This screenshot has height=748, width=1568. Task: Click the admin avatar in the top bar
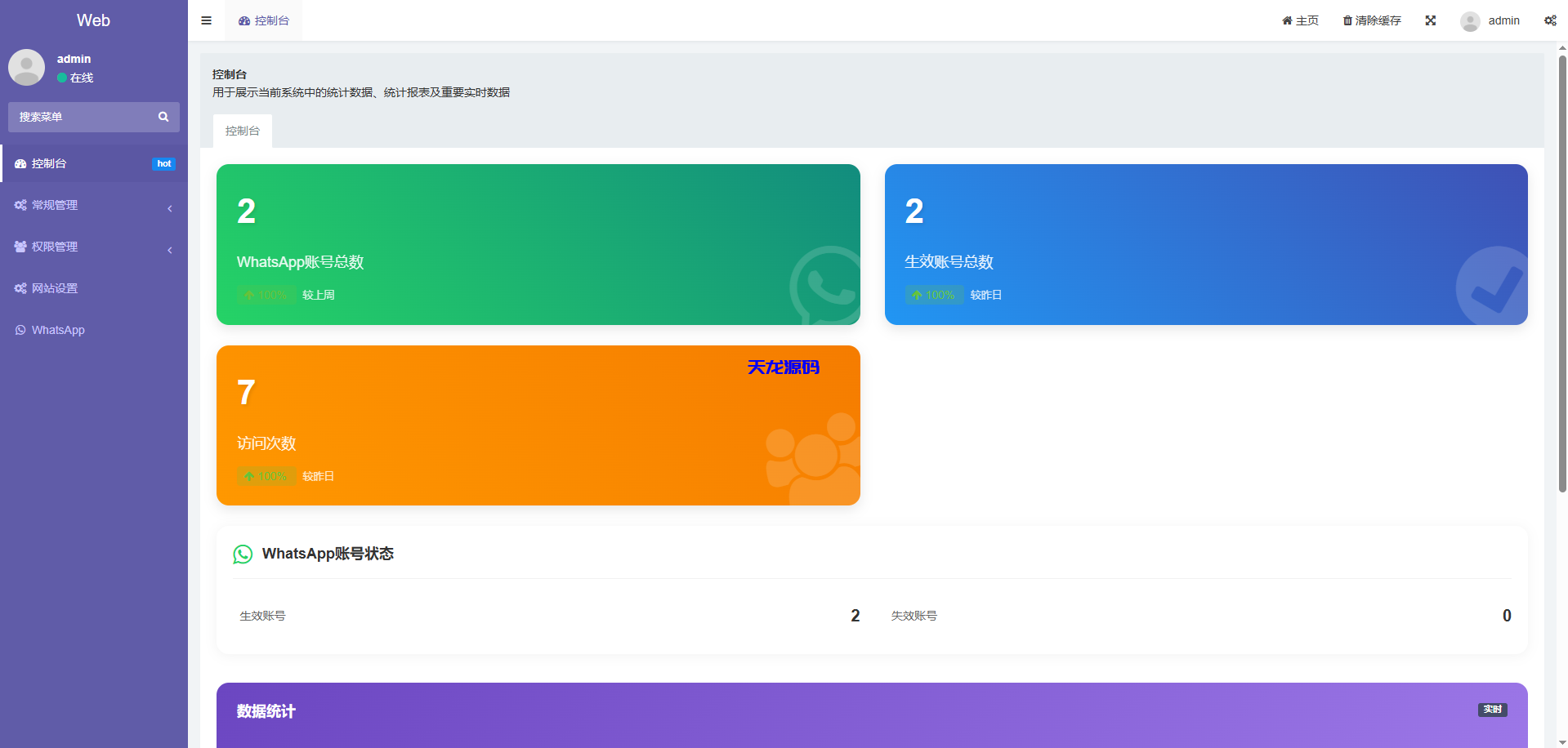[x=1470, y=21]
